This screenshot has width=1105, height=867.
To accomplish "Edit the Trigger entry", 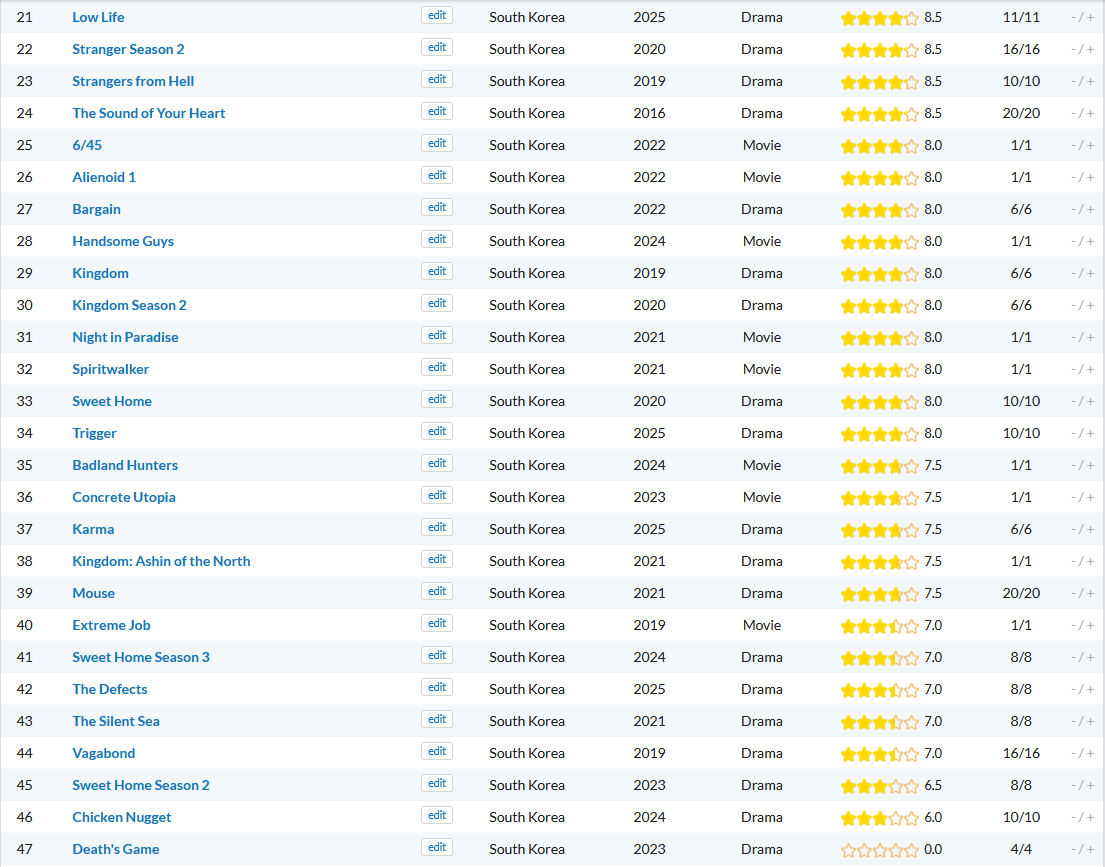I will coord(437,431).
